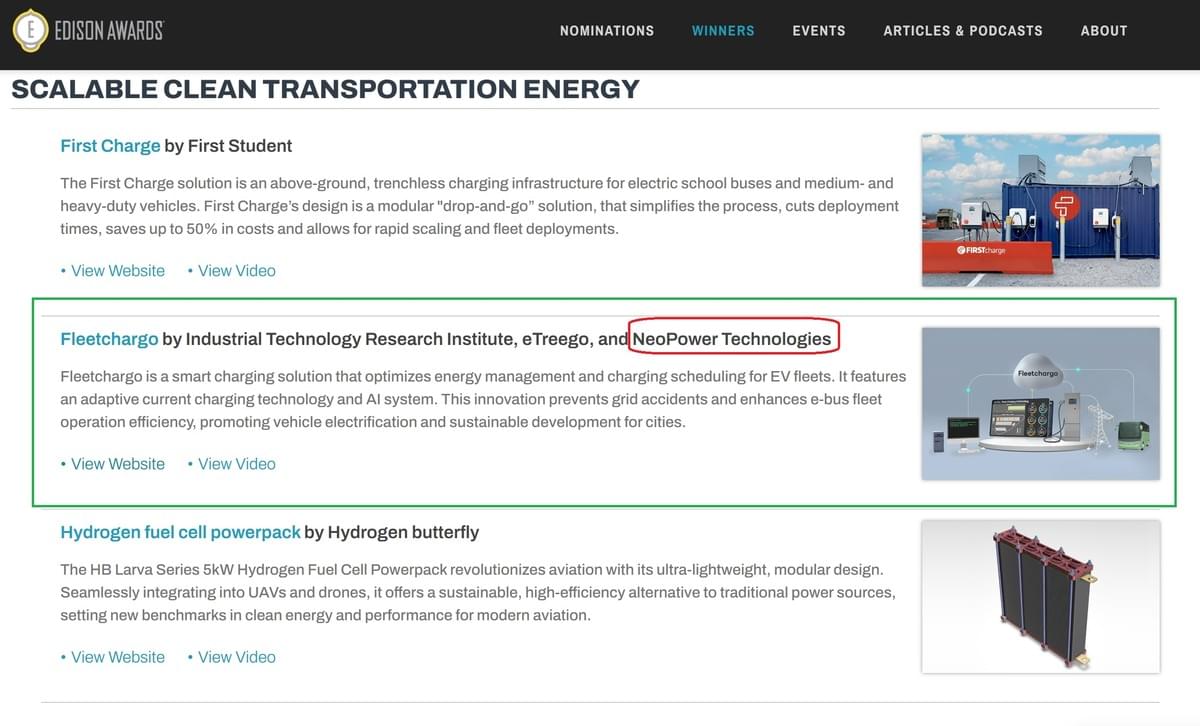Screen dimensions: 1200x726
Task: Click the NeoPower Technologies text
Action: pos(732,339)
